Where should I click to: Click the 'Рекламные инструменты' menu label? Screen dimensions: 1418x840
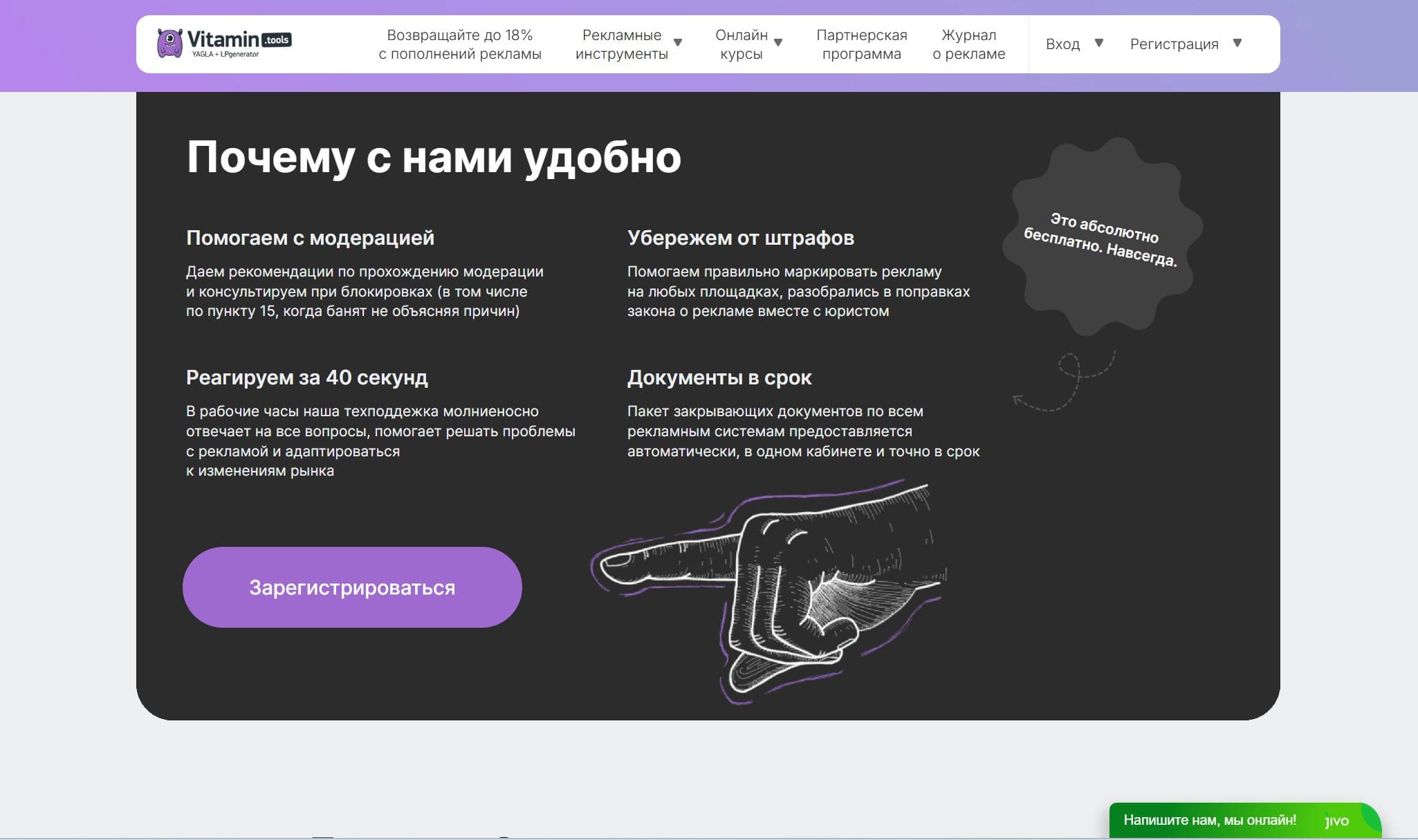(x=621, y=44)
